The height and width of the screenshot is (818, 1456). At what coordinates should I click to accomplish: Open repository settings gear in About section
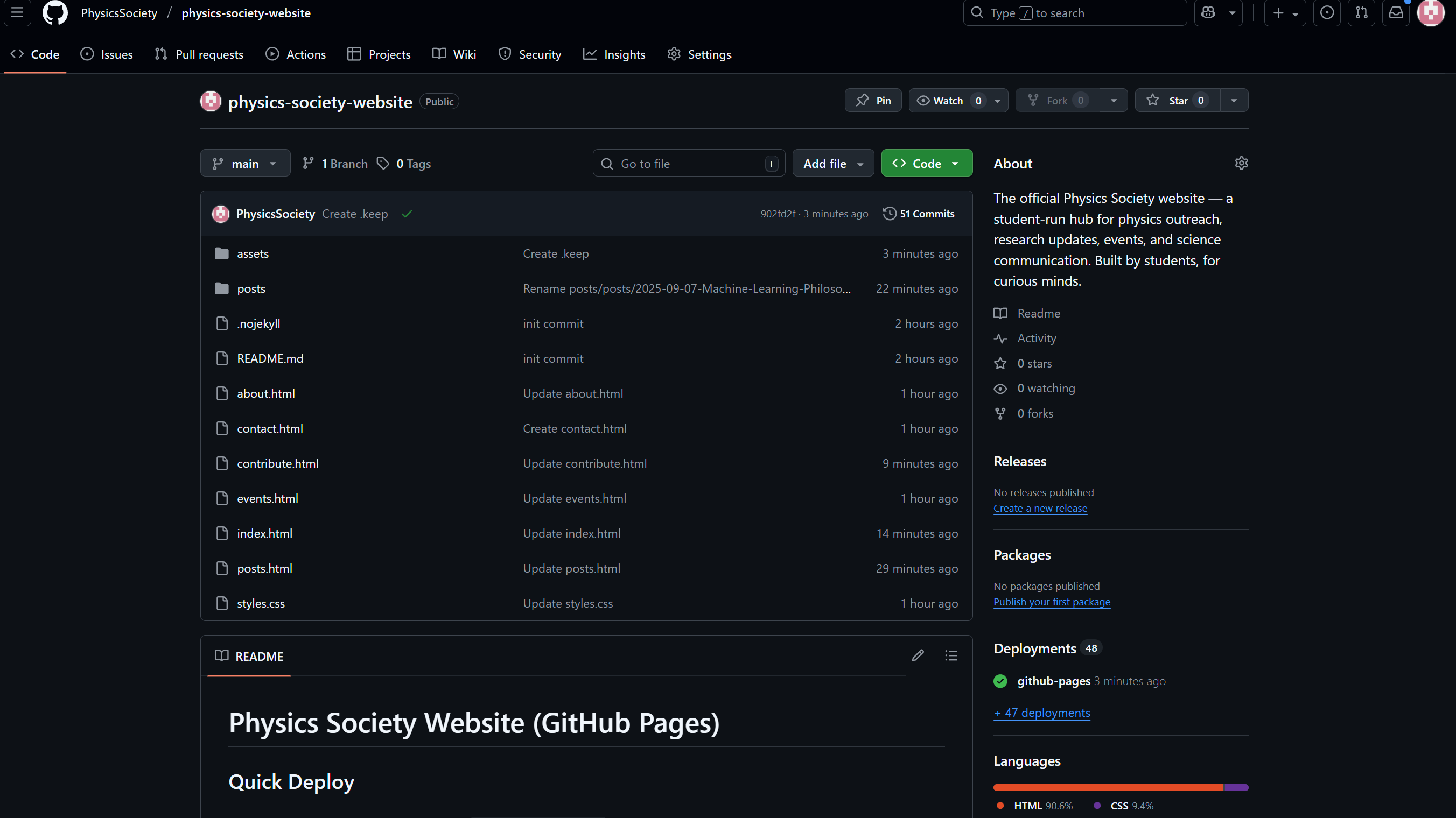click(1241, 163)
